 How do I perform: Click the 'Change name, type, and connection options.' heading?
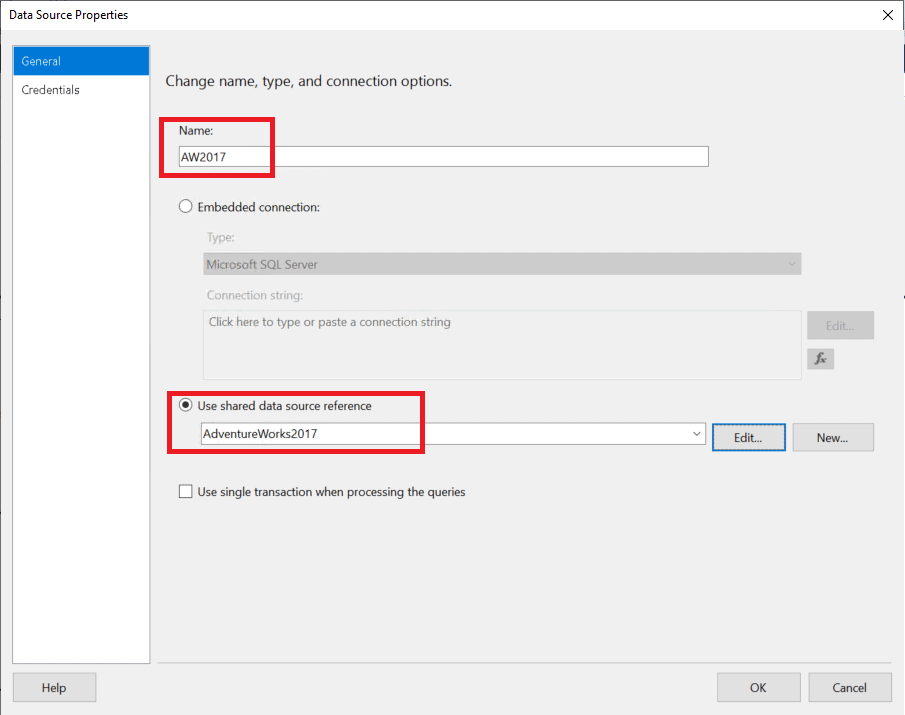(x=309, y=81)
